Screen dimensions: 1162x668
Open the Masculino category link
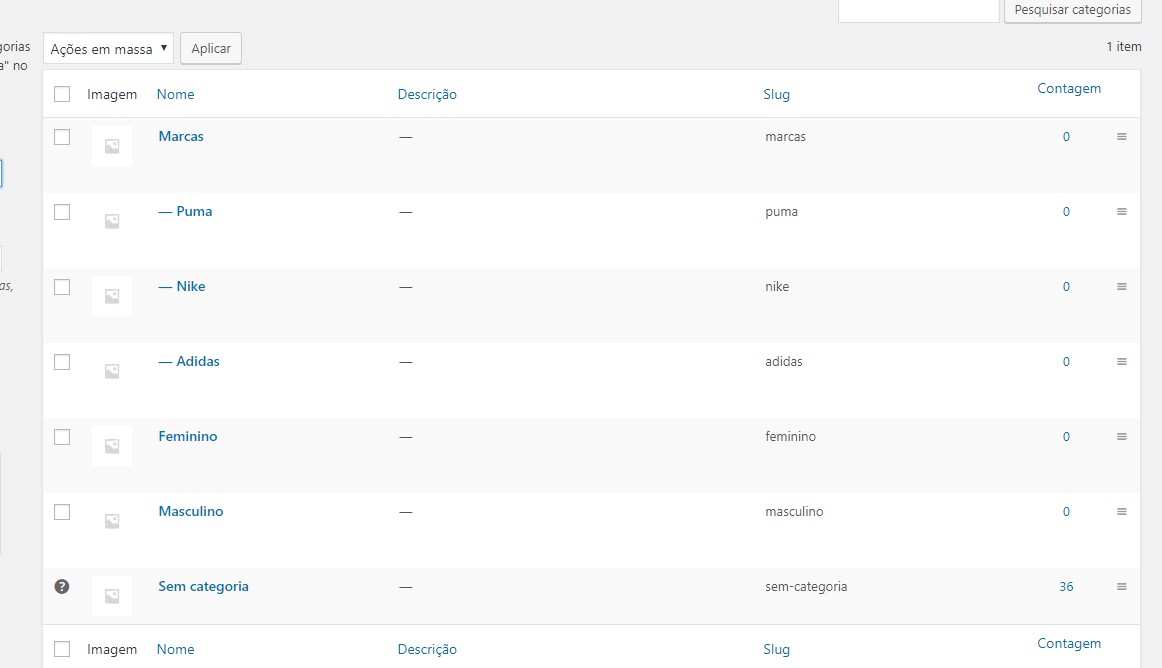(x=190, y=511)
